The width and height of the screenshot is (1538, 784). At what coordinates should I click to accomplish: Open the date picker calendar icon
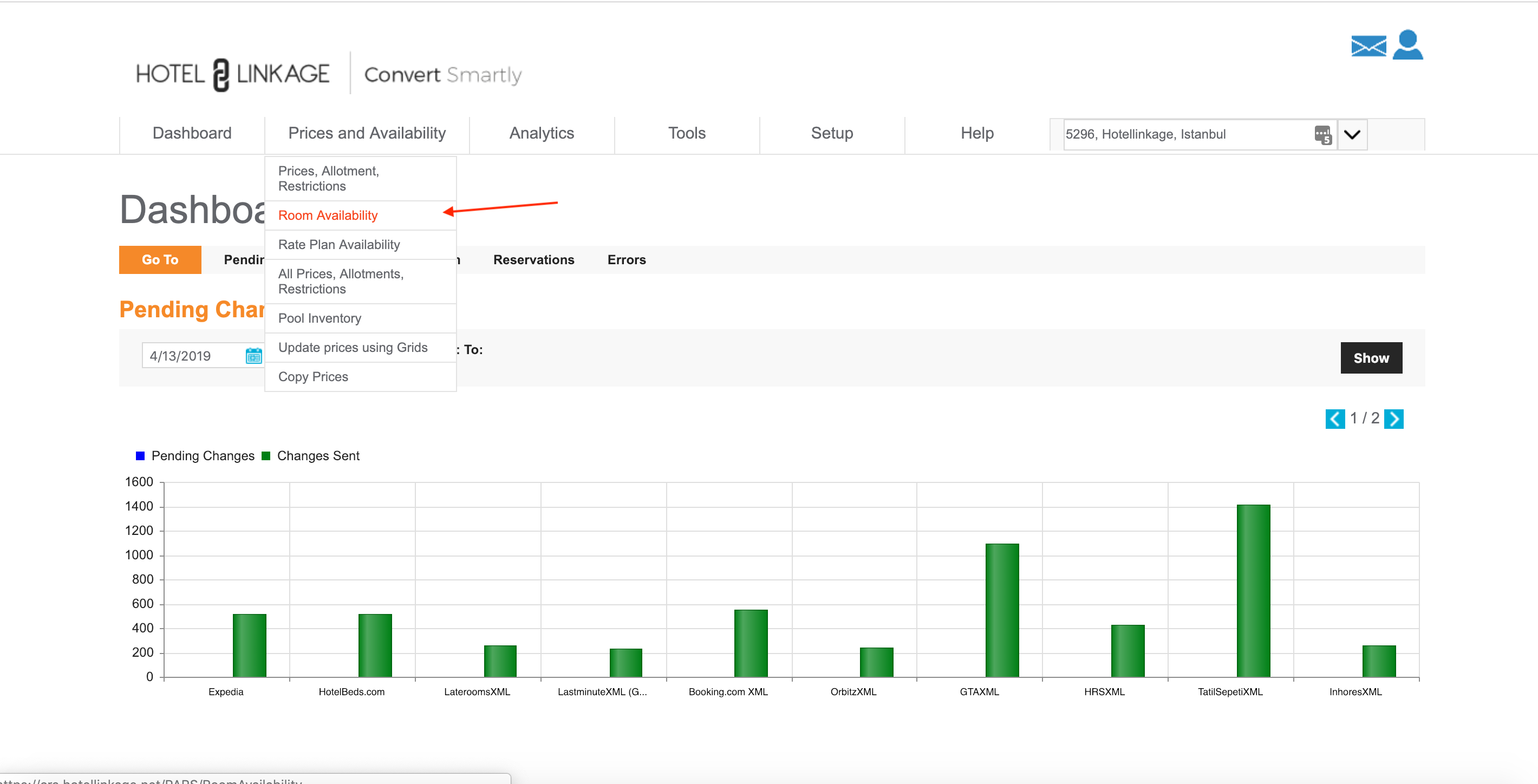tap(253, 356)
